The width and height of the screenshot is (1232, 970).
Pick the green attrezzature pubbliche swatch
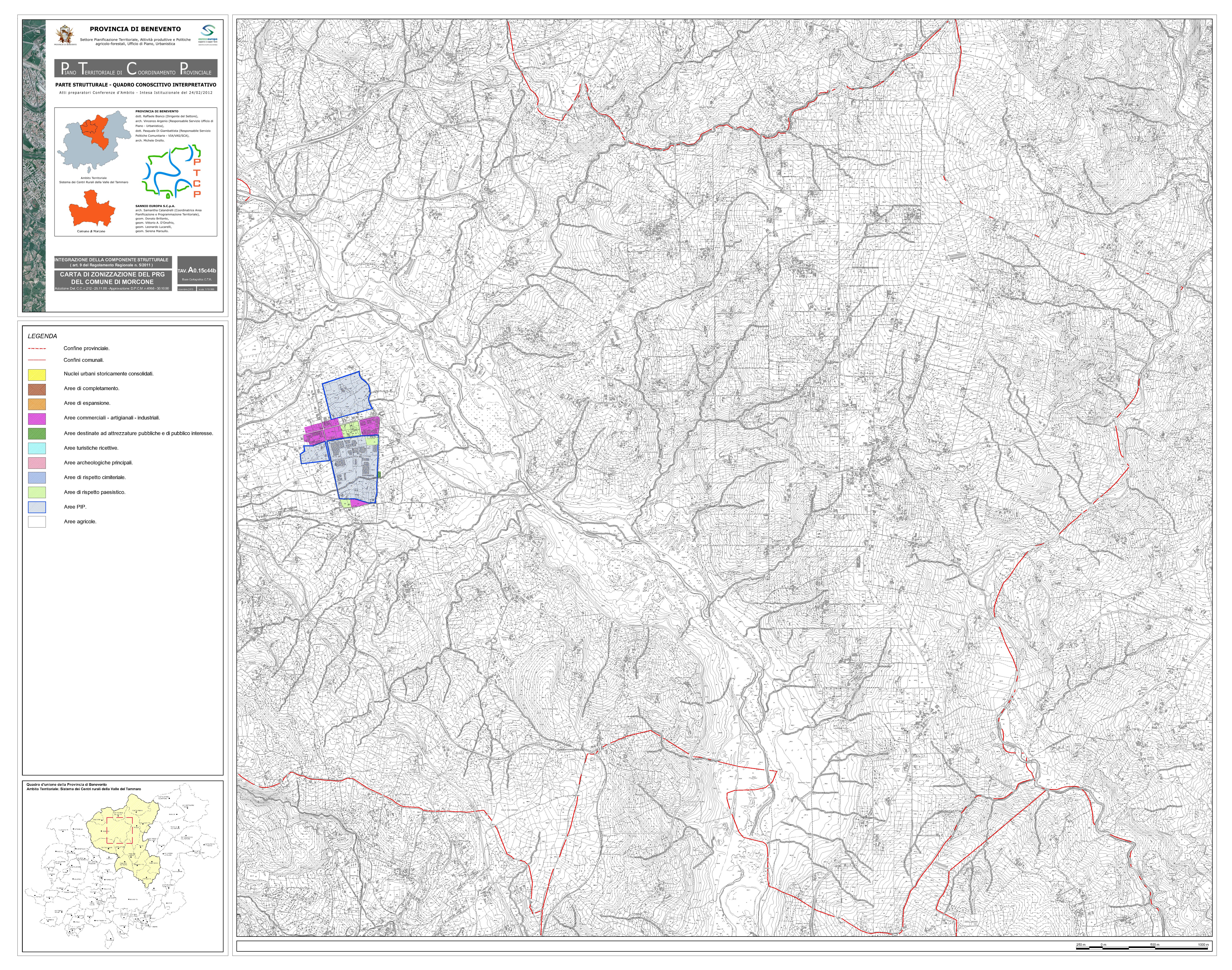(x=37, y=434)
